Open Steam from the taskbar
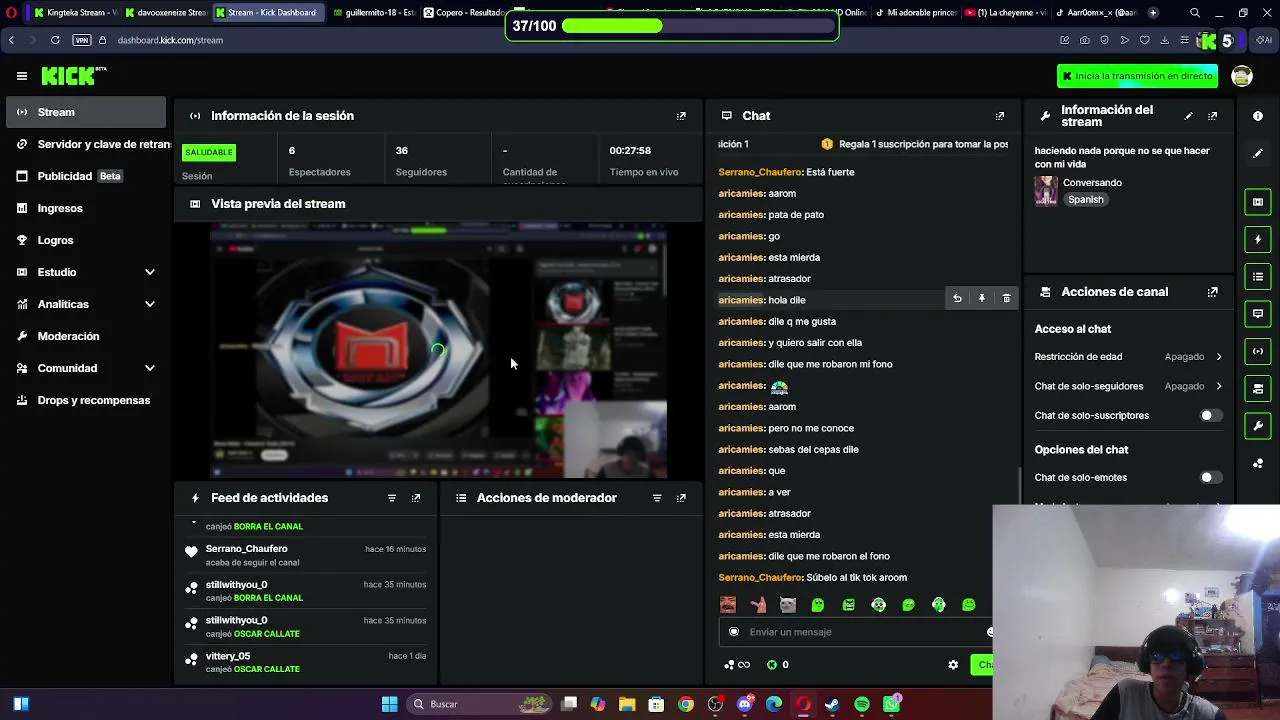Image resolution: width=1280 pixels, height=720 pixels. click(832, 704)
